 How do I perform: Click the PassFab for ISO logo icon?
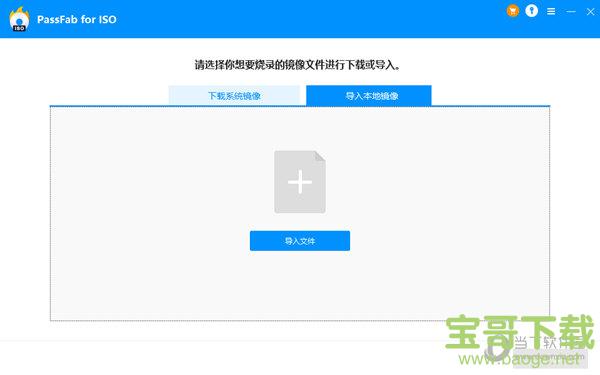(x=19, y=19)
